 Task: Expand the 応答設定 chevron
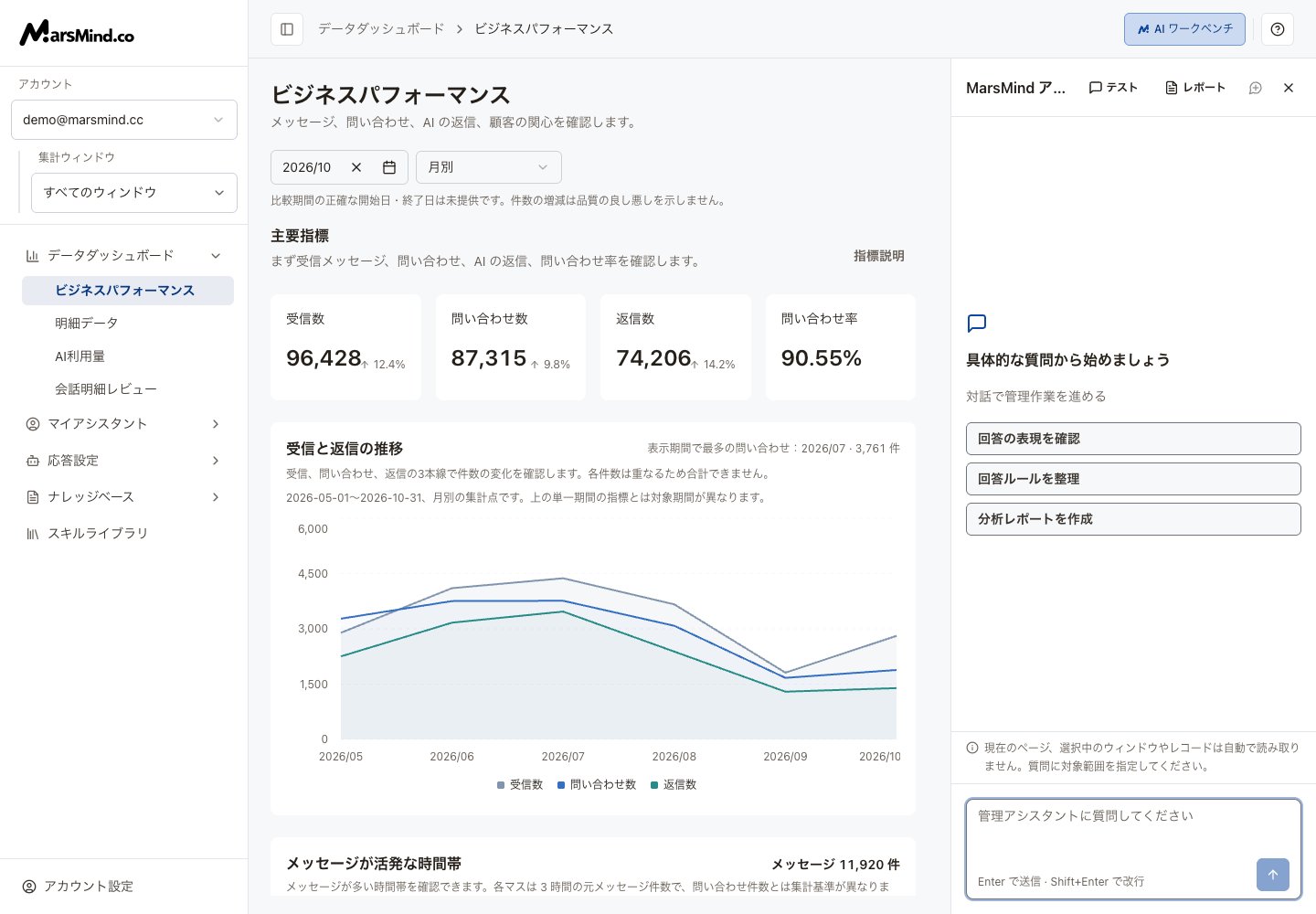pos(216,461)
